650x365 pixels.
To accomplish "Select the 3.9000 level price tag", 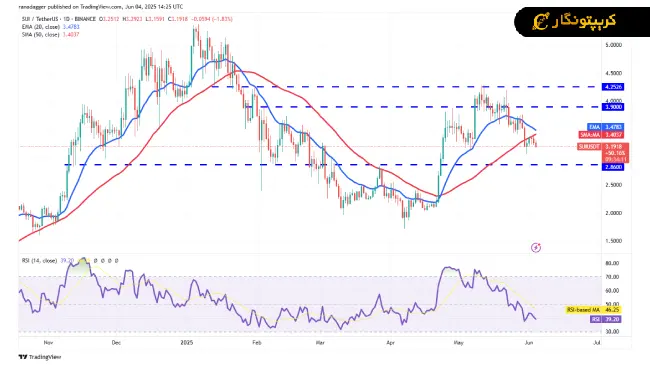I will [613, 107].
